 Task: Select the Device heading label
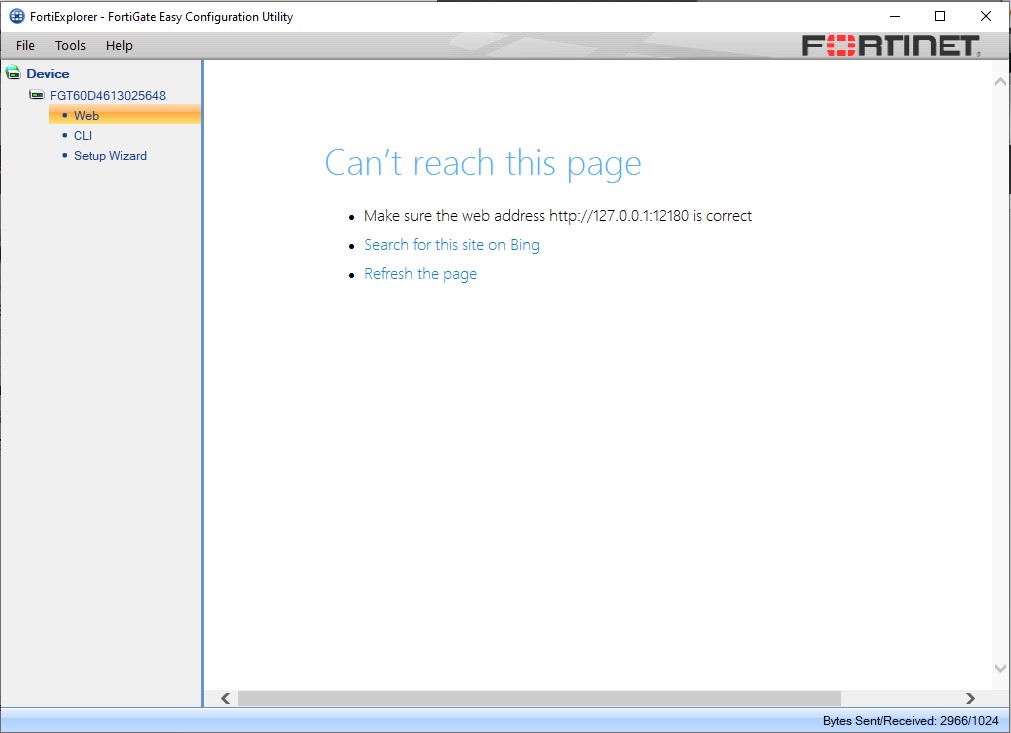(x=48, y=73)
